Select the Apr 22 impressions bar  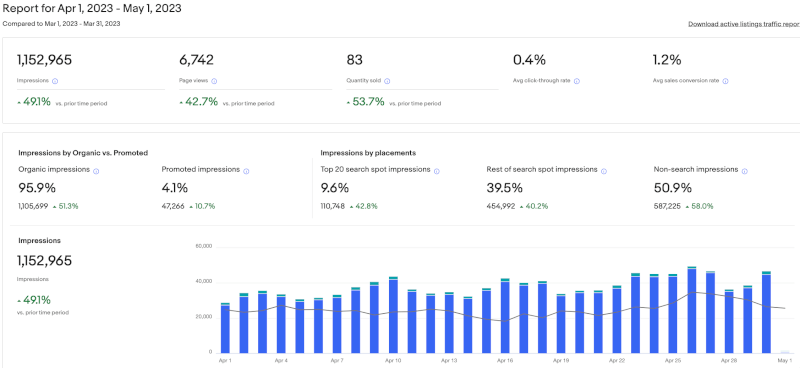(x=617, y=319)
